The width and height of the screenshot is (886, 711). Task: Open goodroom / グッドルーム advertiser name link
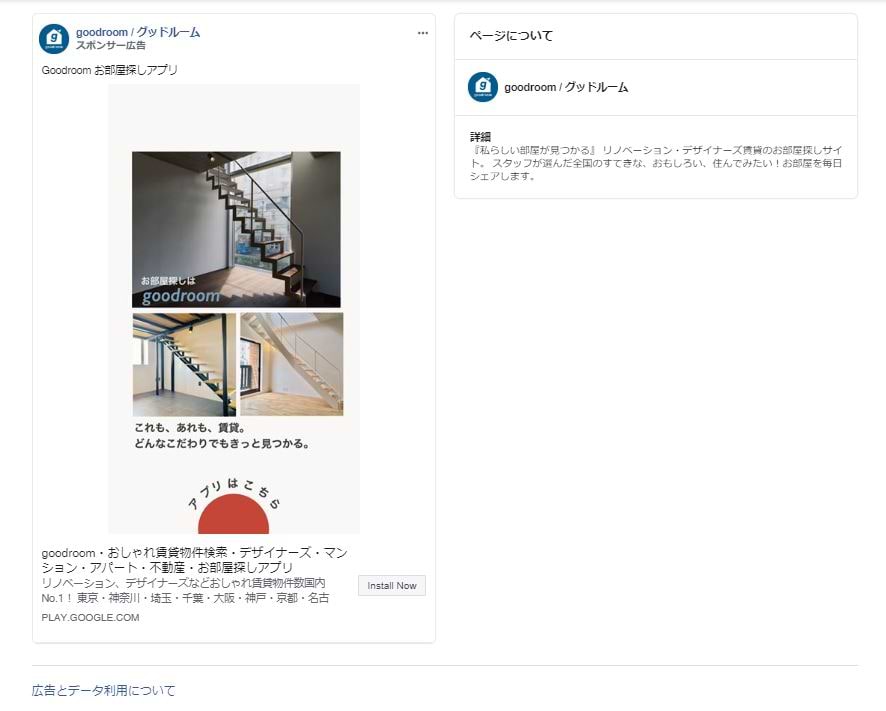[138, 32]
